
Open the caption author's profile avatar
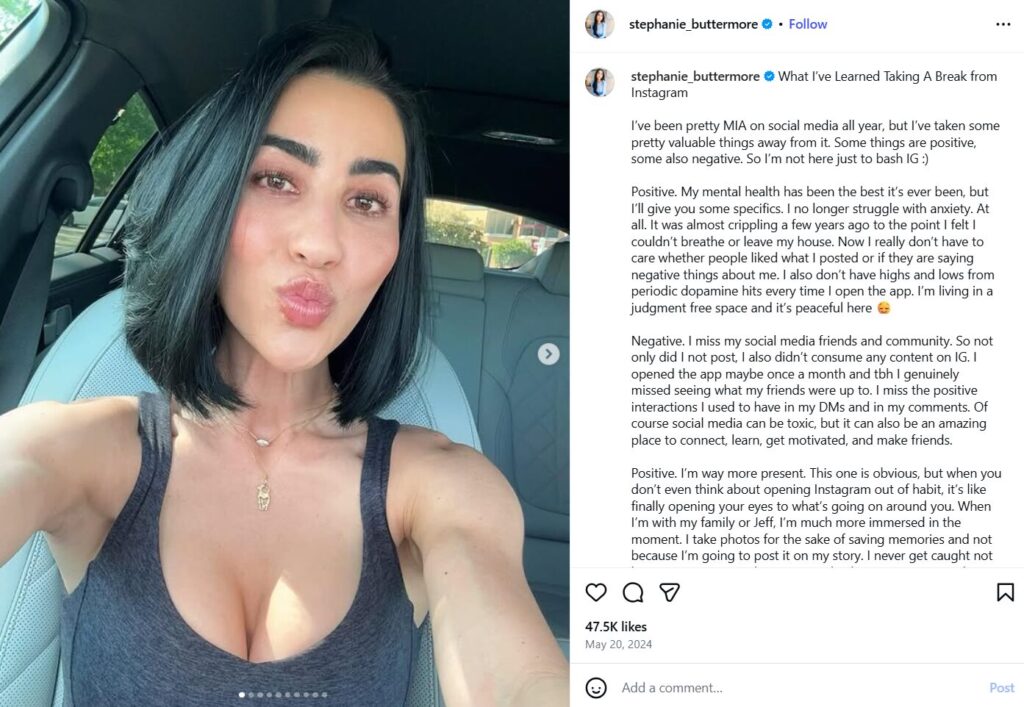pyautogui.click(x=600, y=82)
